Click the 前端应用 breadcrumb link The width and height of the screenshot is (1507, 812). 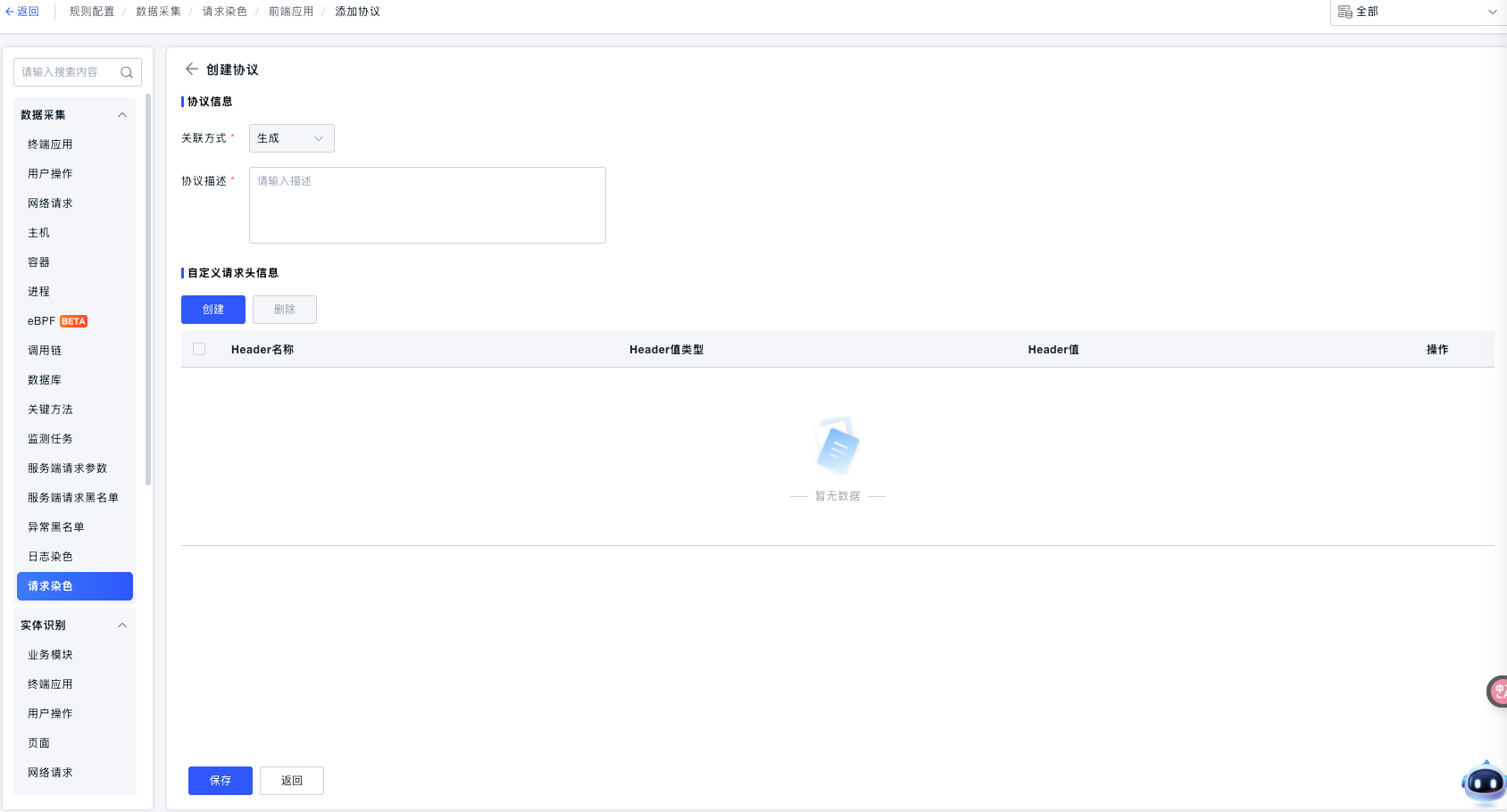(291, 12)
